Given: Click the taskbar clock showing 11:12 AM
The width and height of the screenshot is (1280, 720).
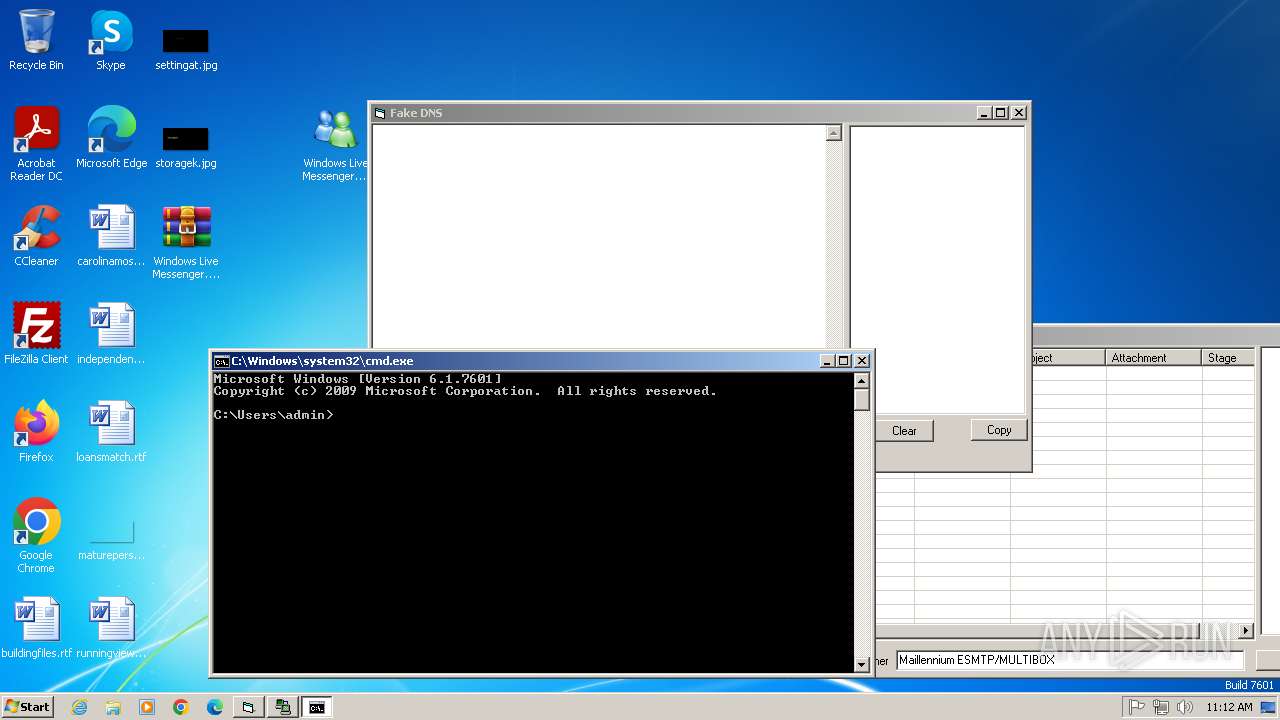Looking at the screenshot, I should 1229,707.
